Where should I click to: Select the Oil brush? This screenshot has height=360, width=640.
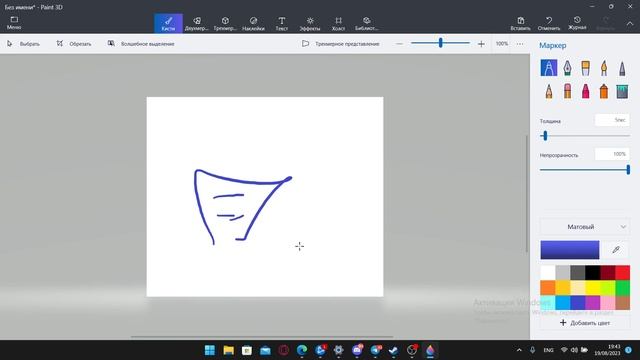pos(585,68)
